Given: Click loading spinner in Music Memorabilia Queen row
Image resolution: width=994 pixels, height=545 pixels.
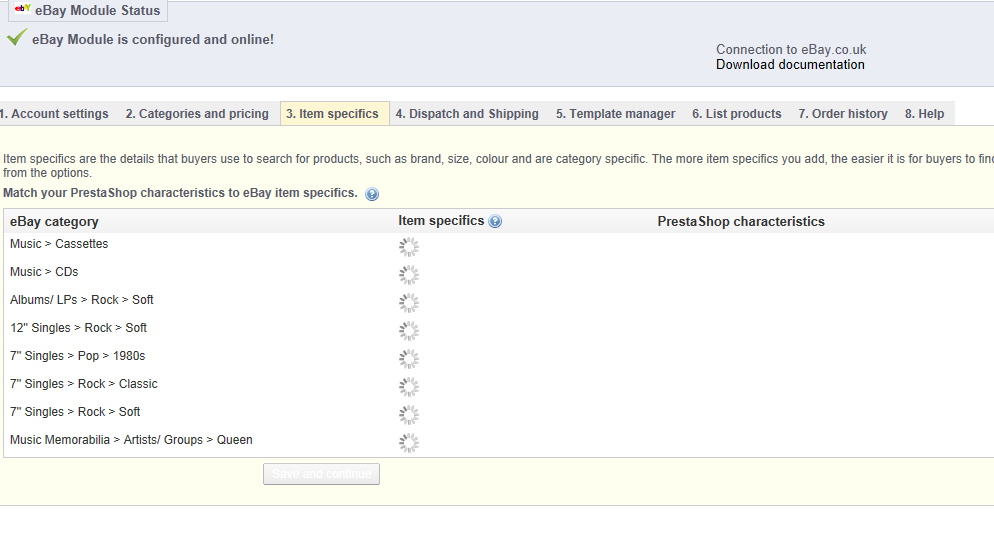Looking at the screenshot, I should pyautogui.click(x=408, y=442).
